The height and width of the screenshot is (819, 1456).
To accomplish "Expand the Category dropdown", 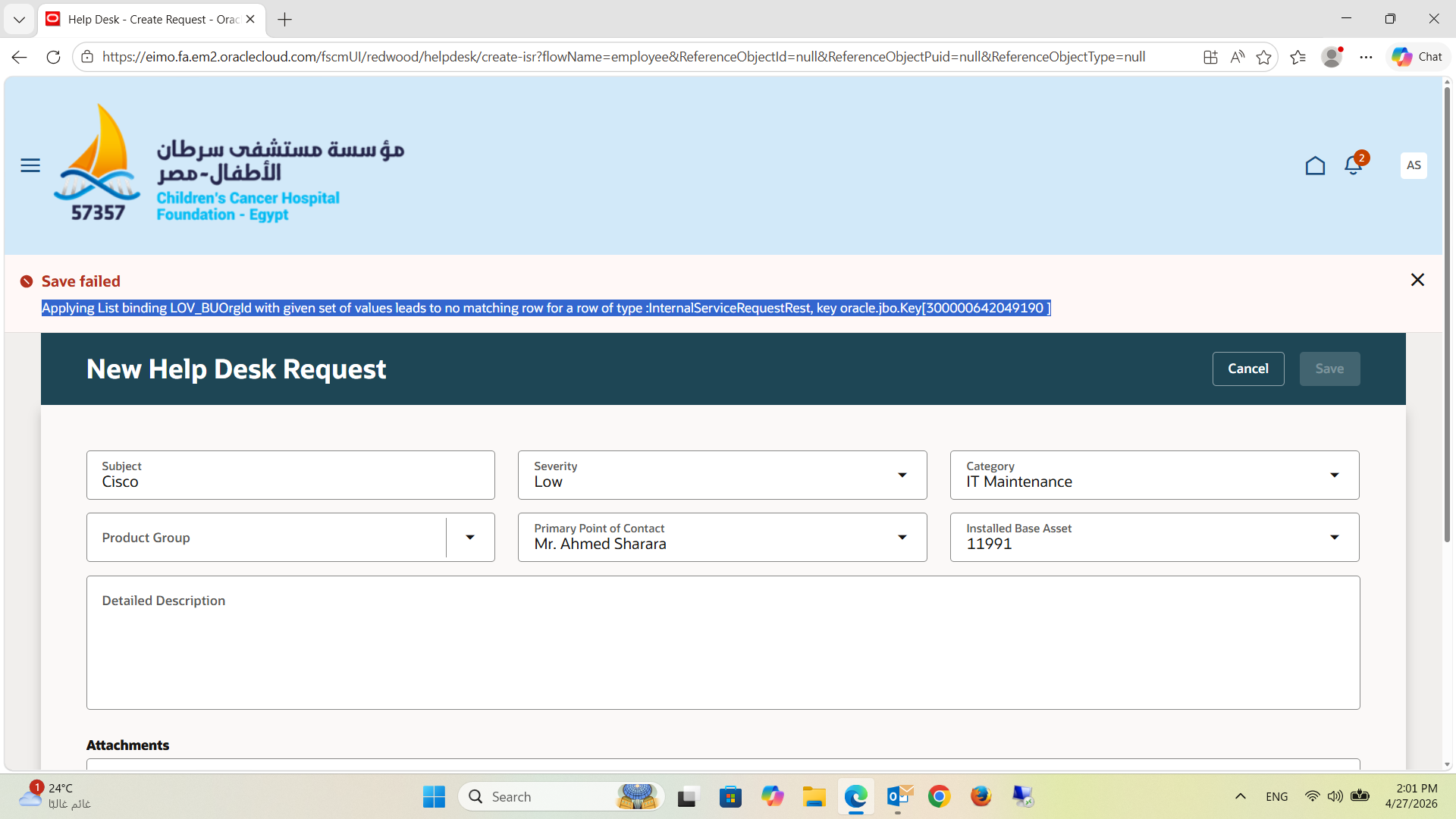I will coord(1335,475).
